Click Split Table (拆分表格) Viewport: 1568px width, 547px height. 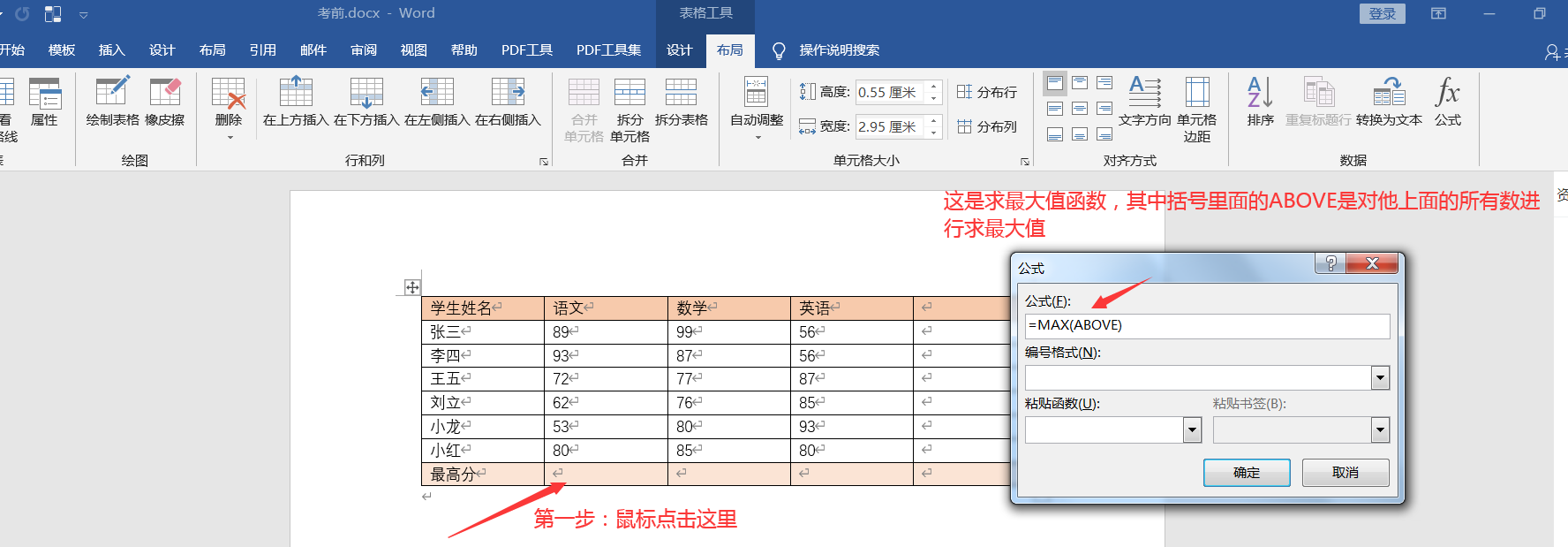pyautogui.click(x=681, y=103)
